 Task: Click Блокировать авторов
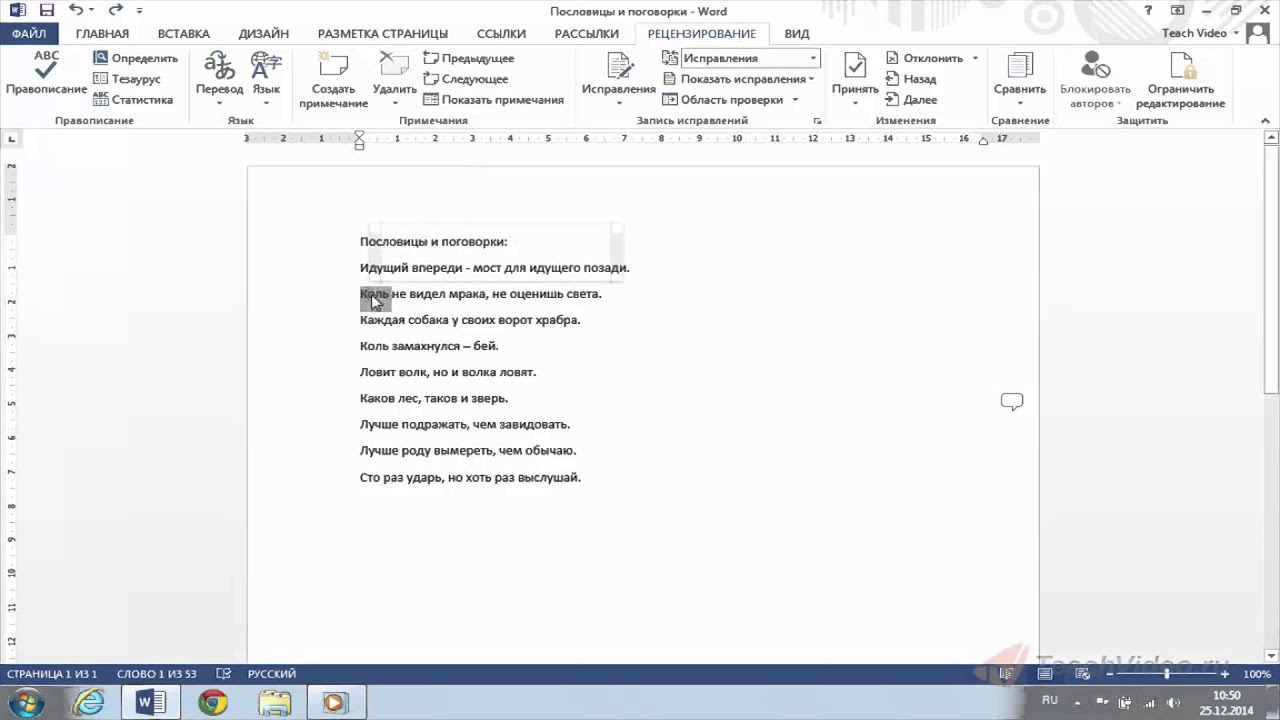(x=1095, y=80)
